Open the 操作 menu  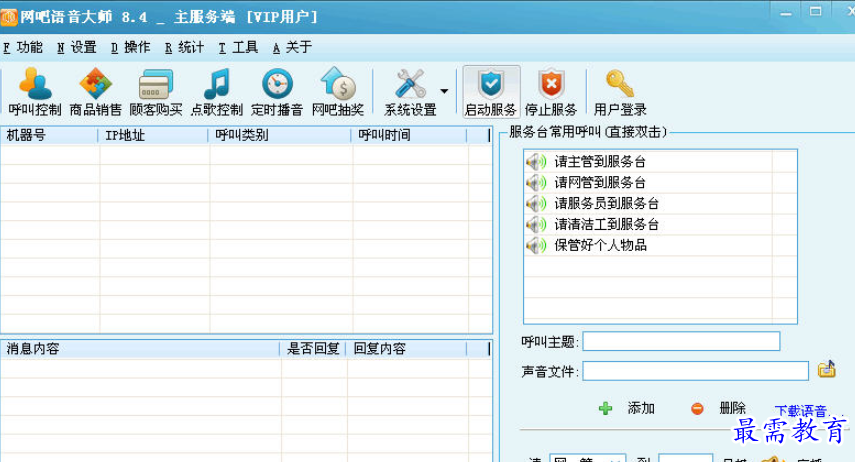tap(130, 47)
